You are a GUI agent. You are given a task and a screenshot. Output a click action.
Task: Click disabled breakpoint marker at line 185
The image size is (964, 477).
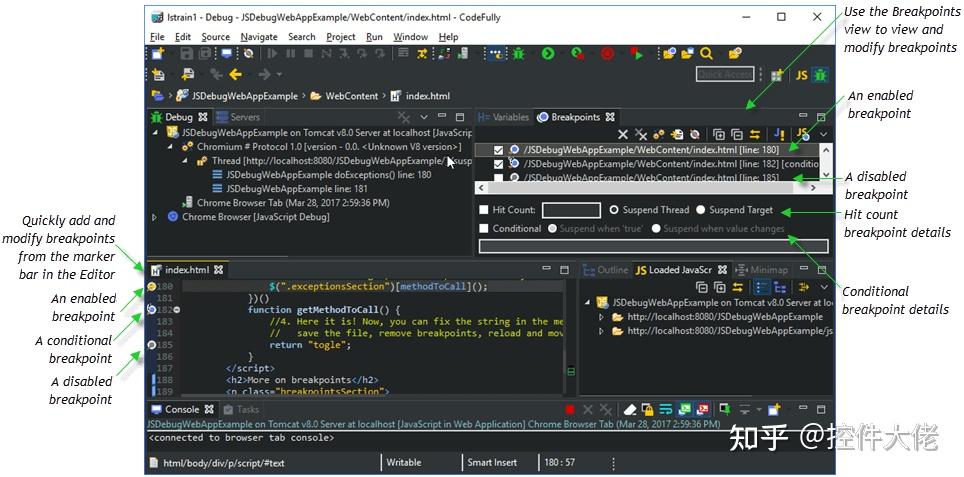(152, 345)
